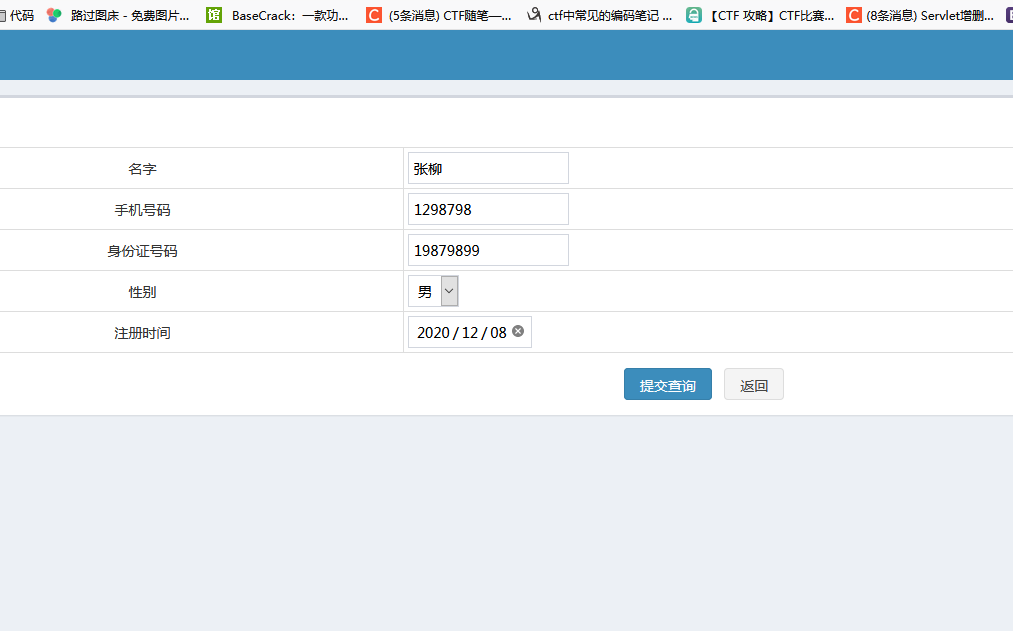Open the 代码 bookmark folder
This screenshot has width=1013, height=631.
[x=20, y=15]
